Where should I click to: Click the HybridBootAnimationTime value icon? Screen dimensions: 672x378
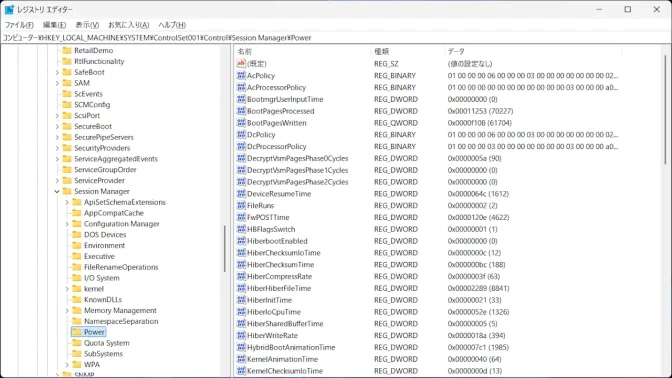coord(241,347)
